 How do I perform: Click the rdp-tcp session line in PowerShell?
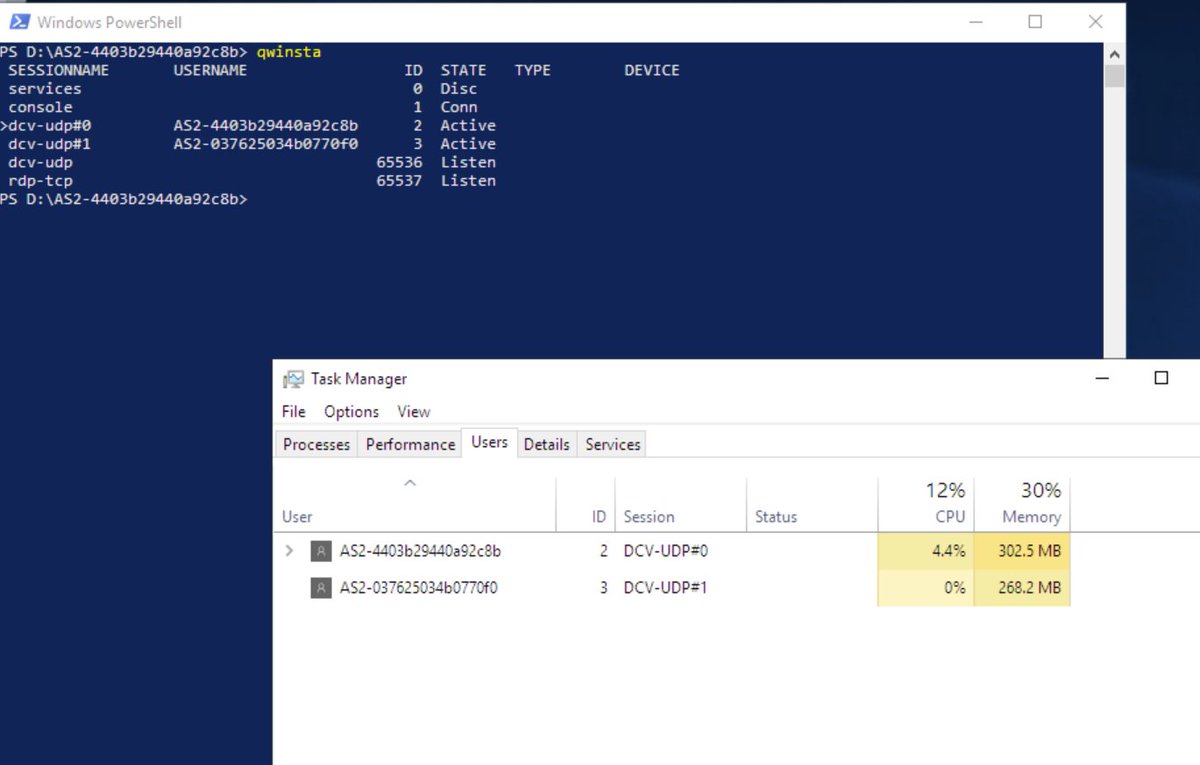252,181
